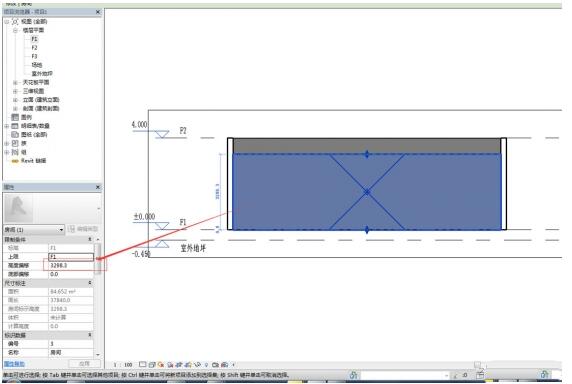The image size is (572, 384).
Task: Select the 图例 legends icon
Action: click(x=15, y=117)
